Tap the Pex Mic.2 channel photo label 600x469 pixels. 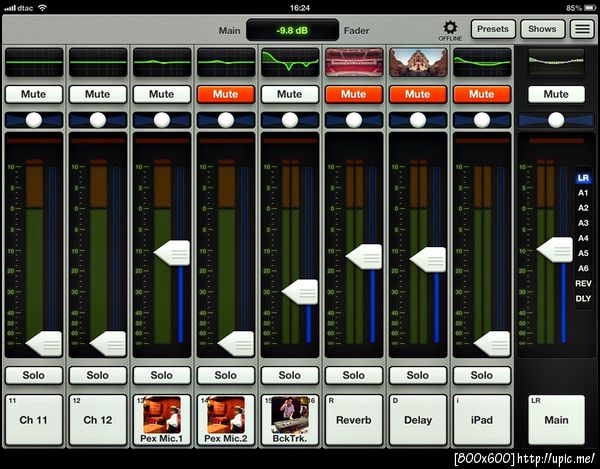(226, 420)
